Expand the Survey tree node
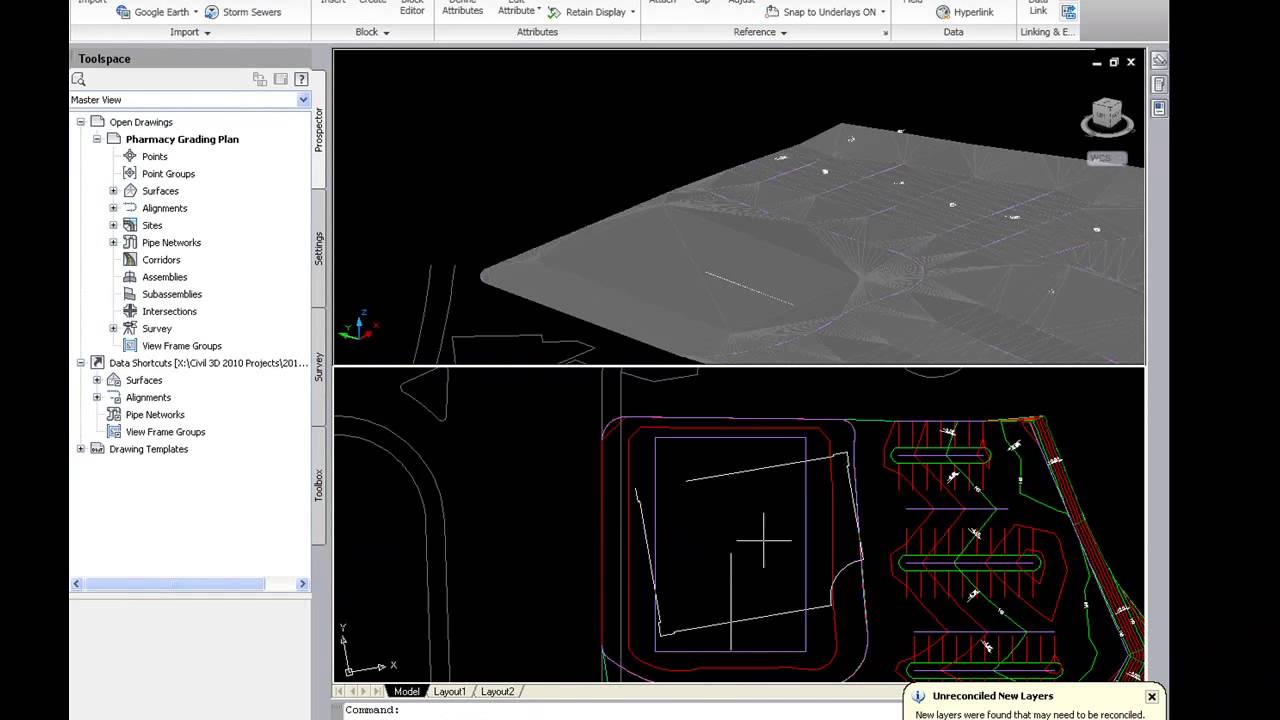 click(x=113, y=328)
